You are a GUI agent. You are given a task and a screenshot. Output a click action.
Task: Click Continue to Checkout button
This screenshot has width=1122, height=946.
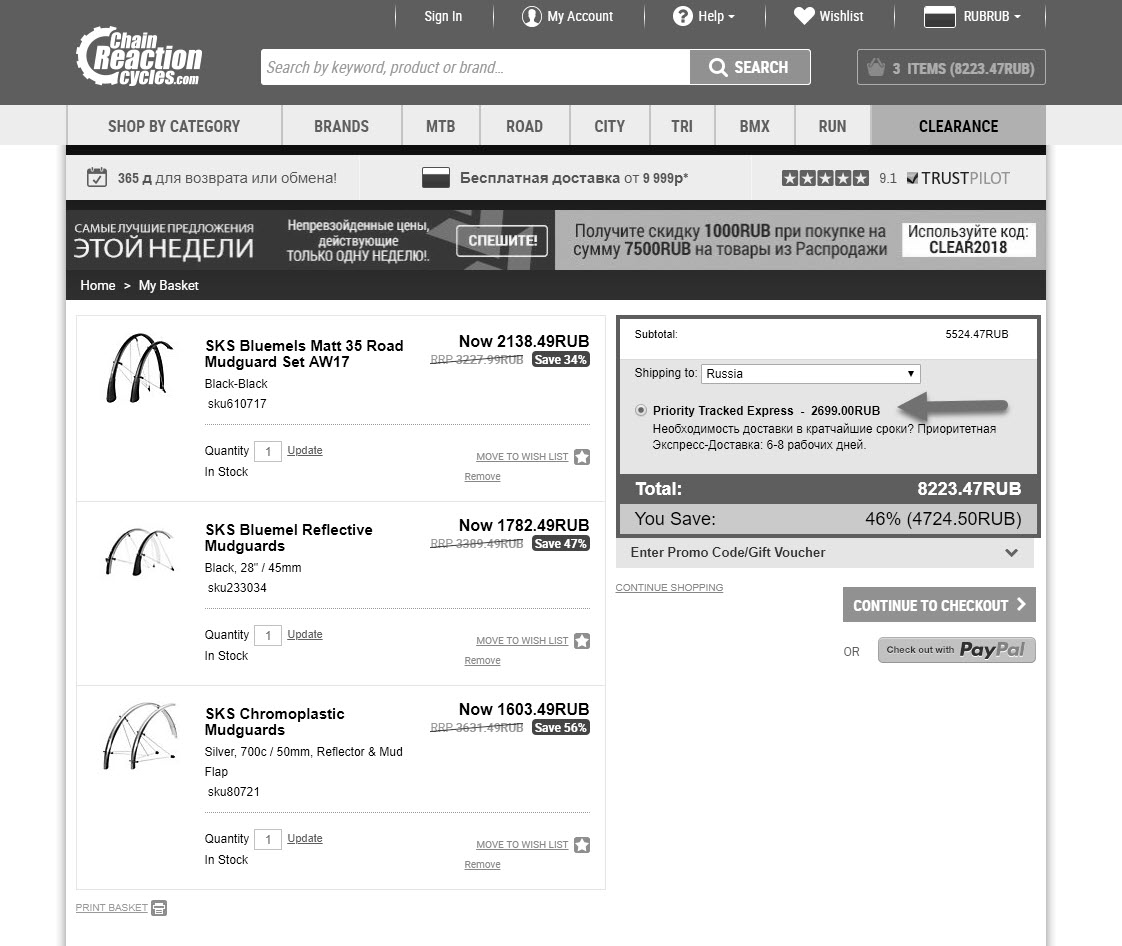939,605
